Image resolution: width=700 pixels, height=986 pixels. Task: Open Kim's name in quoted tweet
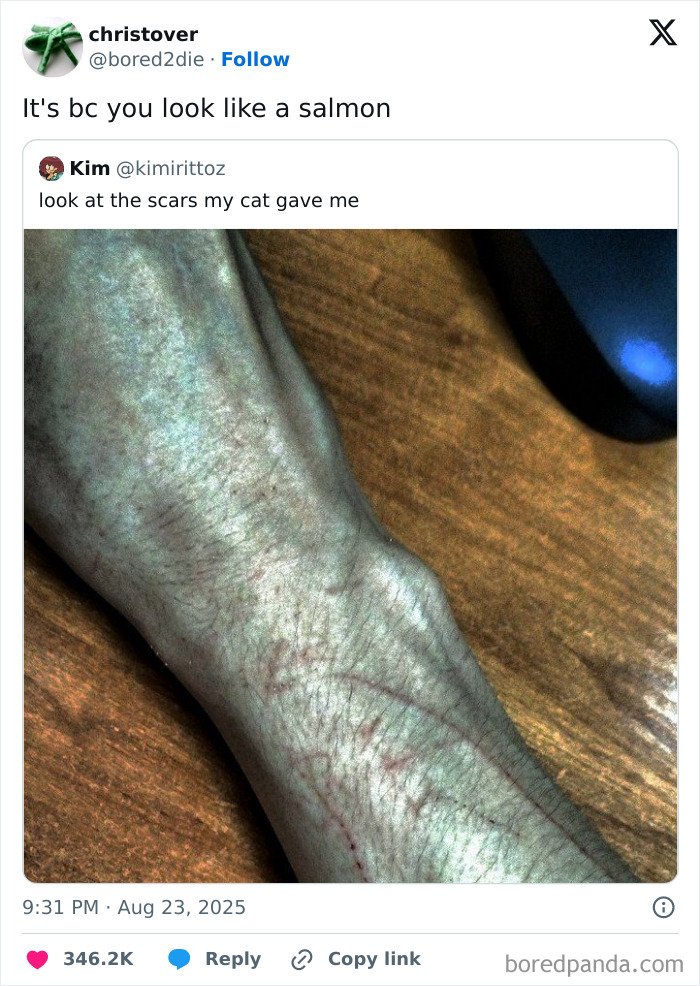(90, 169)
